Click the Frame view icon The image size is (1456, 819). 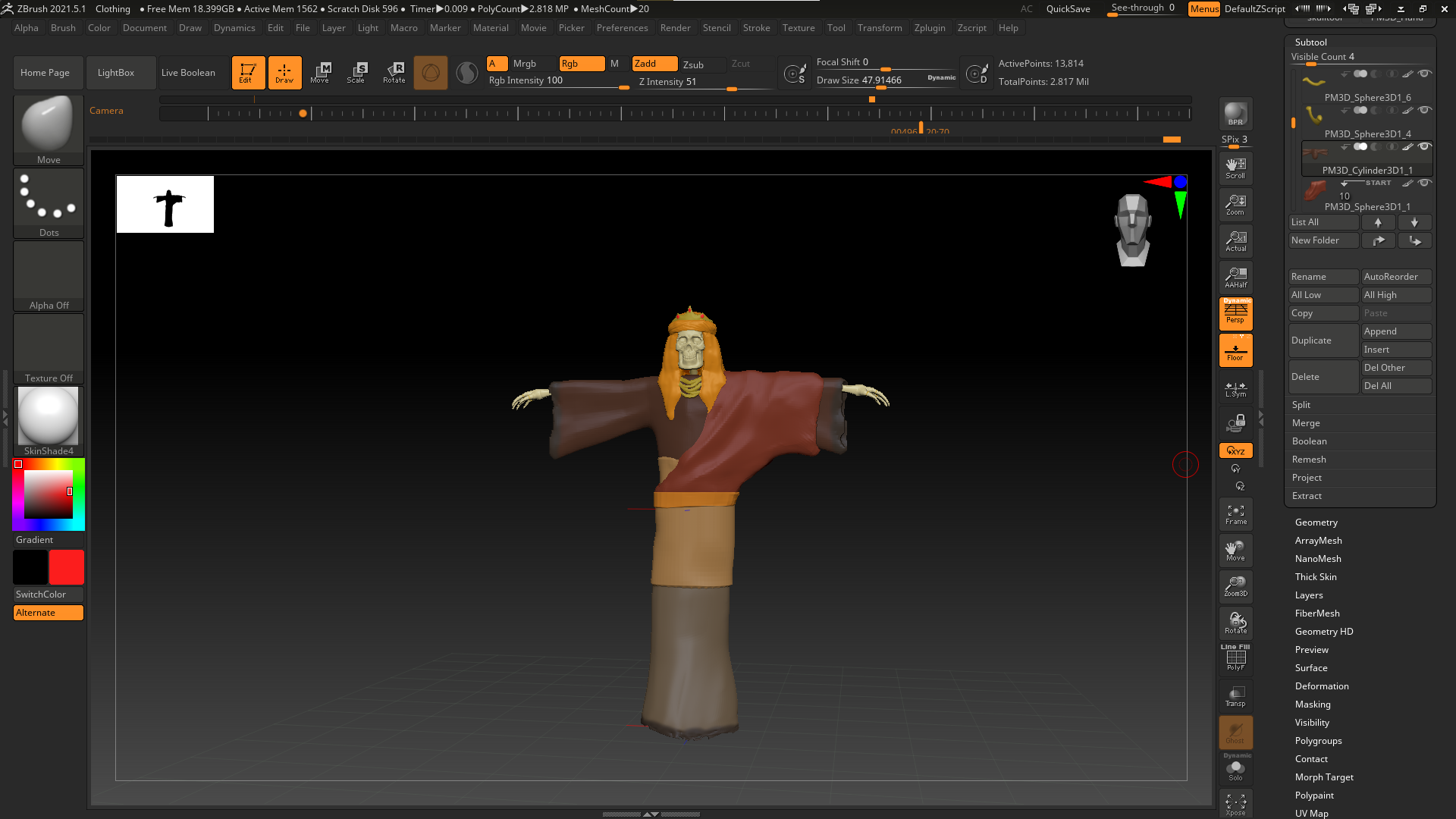click(1235, 514)
